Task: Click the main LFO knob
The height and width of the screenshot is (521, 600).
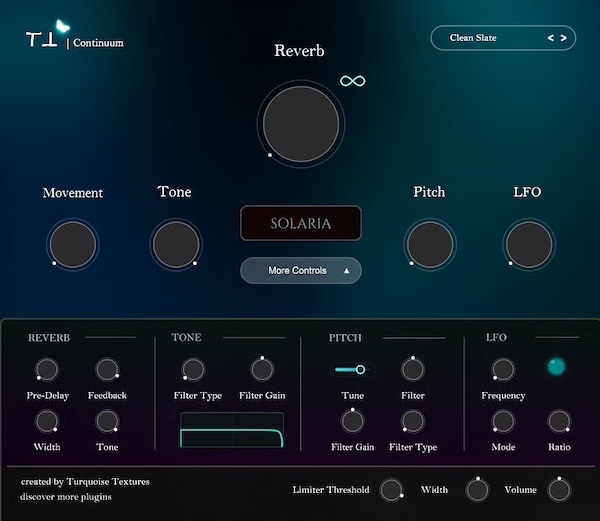Action: (x=529, y=245)
